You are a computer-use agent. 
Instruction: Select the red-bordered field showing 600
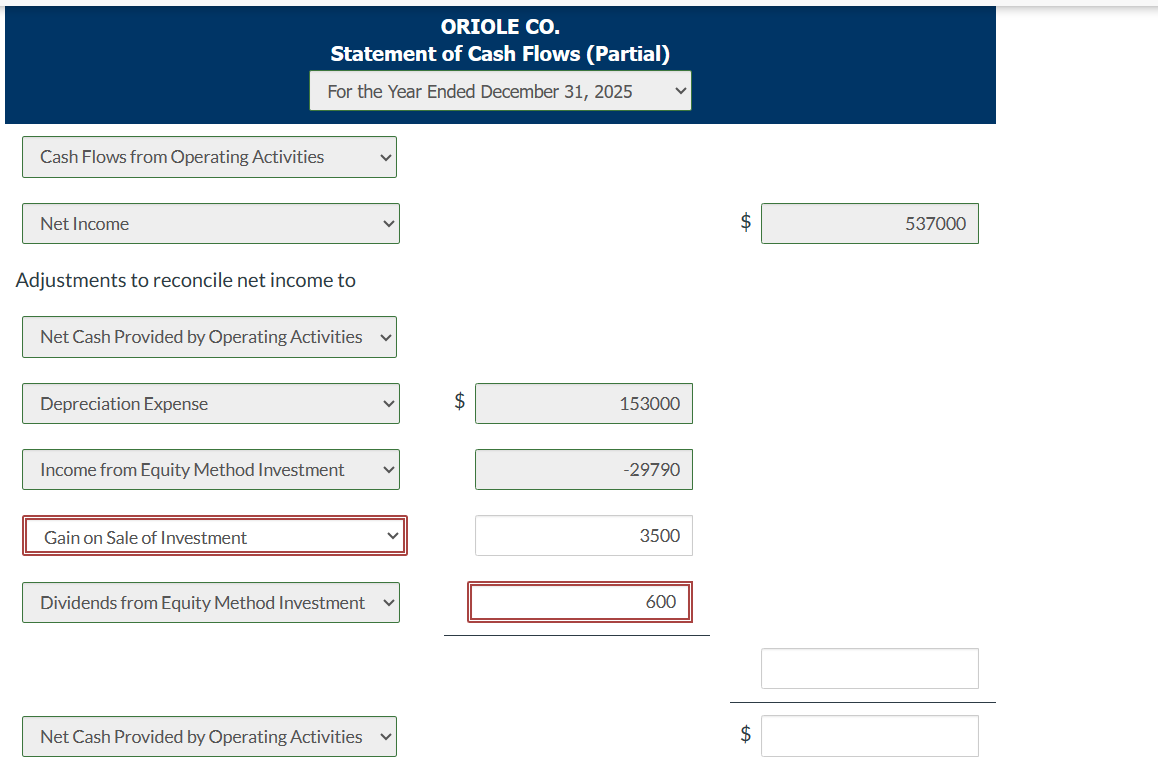coord(580,601)
